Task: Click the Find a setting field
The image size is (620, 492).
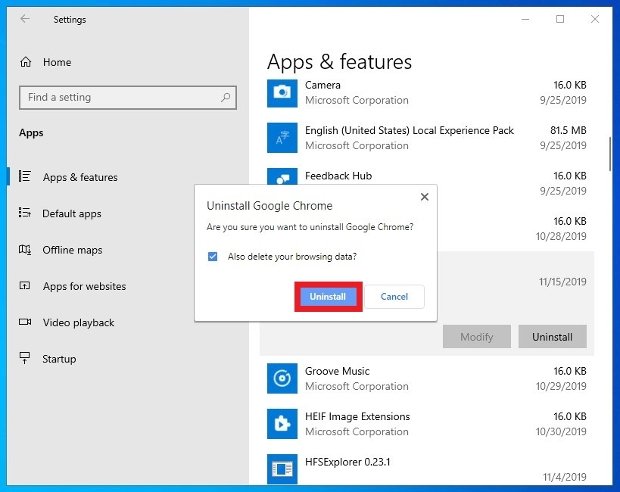Action: [x=128, y=97]
